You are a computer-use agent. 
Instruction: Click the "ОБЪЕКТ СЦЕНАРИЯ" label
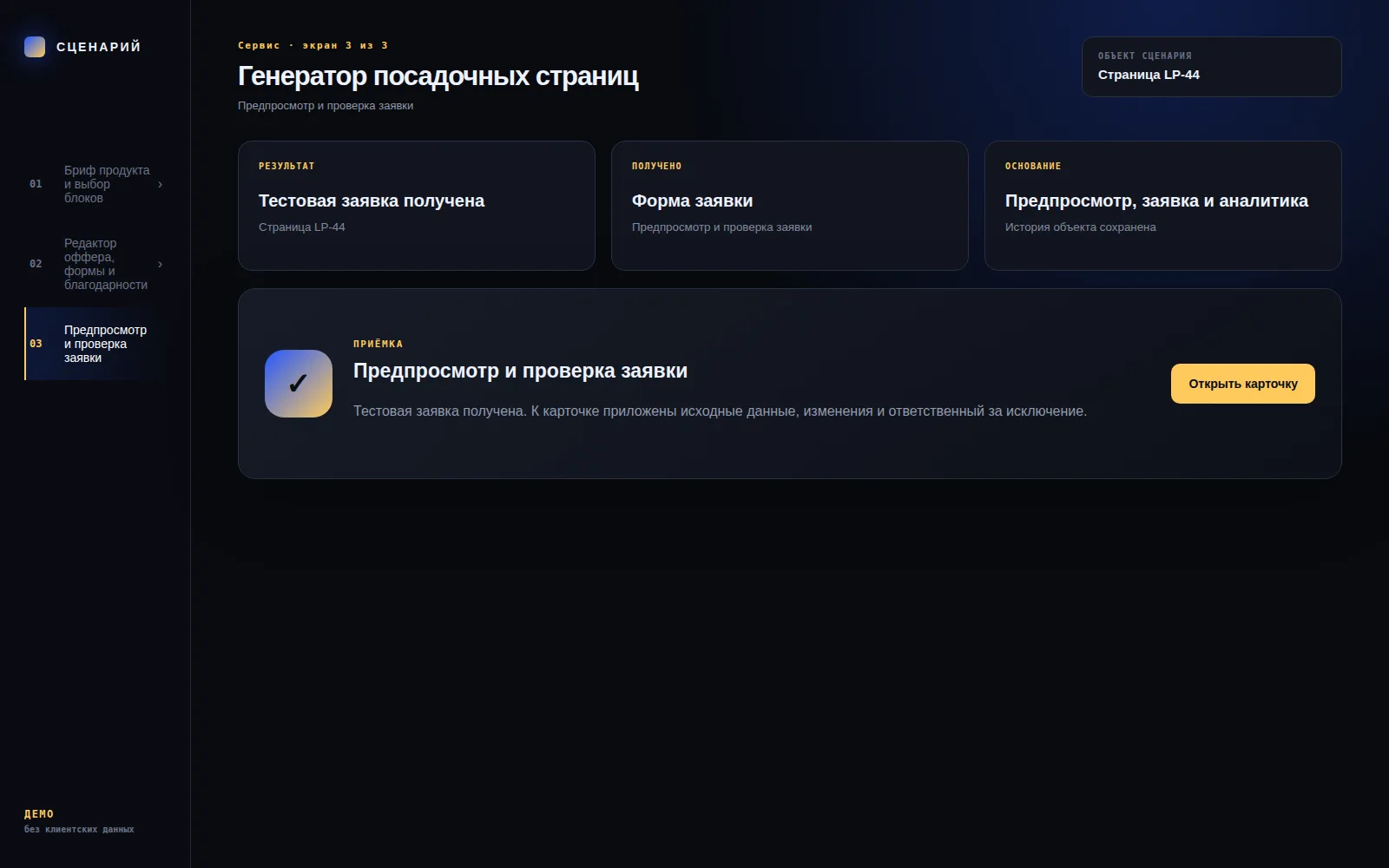[1145, 56]
